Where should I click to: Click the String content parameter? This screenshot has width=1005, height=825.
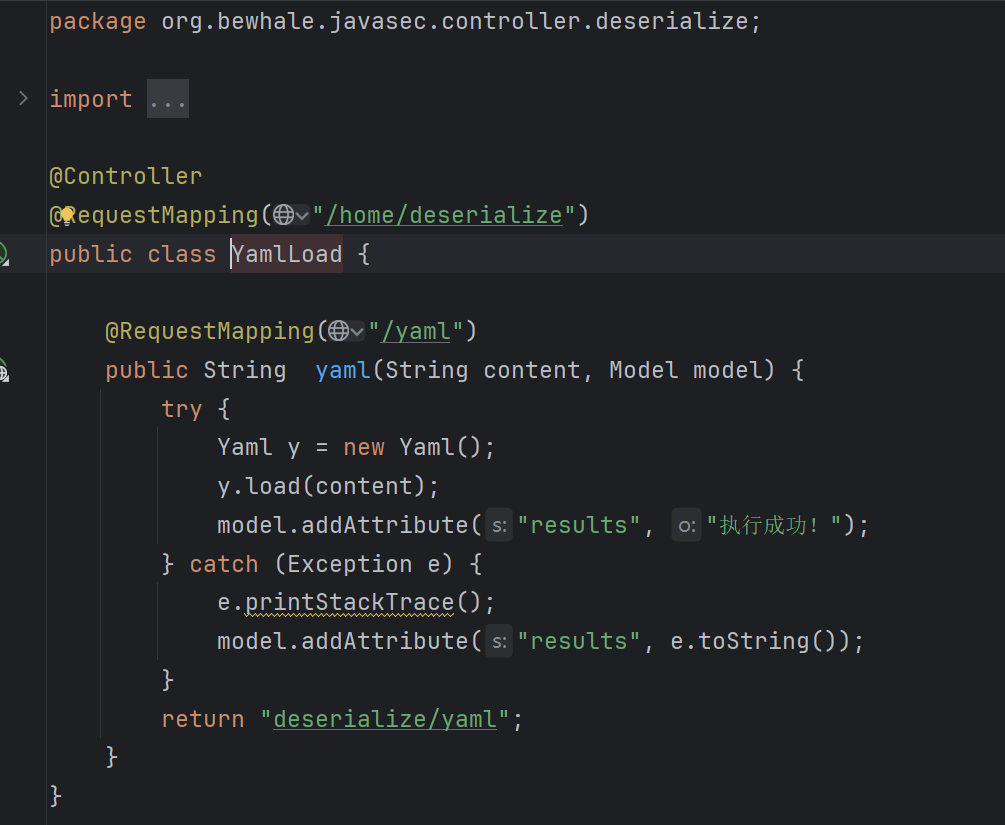483,371
